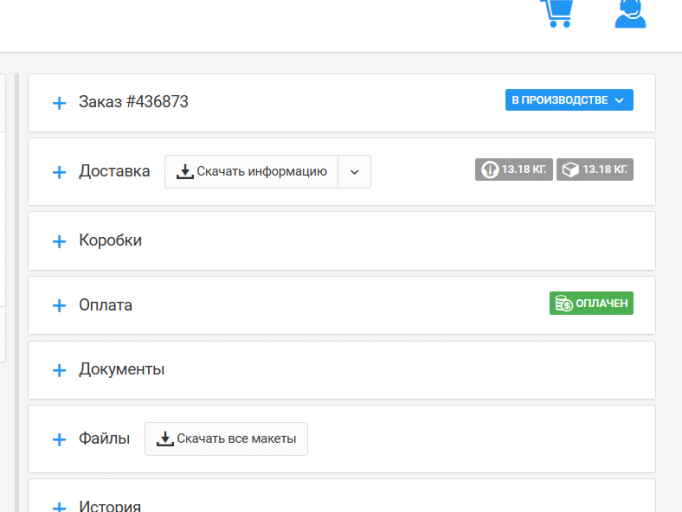Click the coins icon on ОПЛАЧЕН badge
Viewport: 682px width, 512px height.
click(x=564, y=303)
